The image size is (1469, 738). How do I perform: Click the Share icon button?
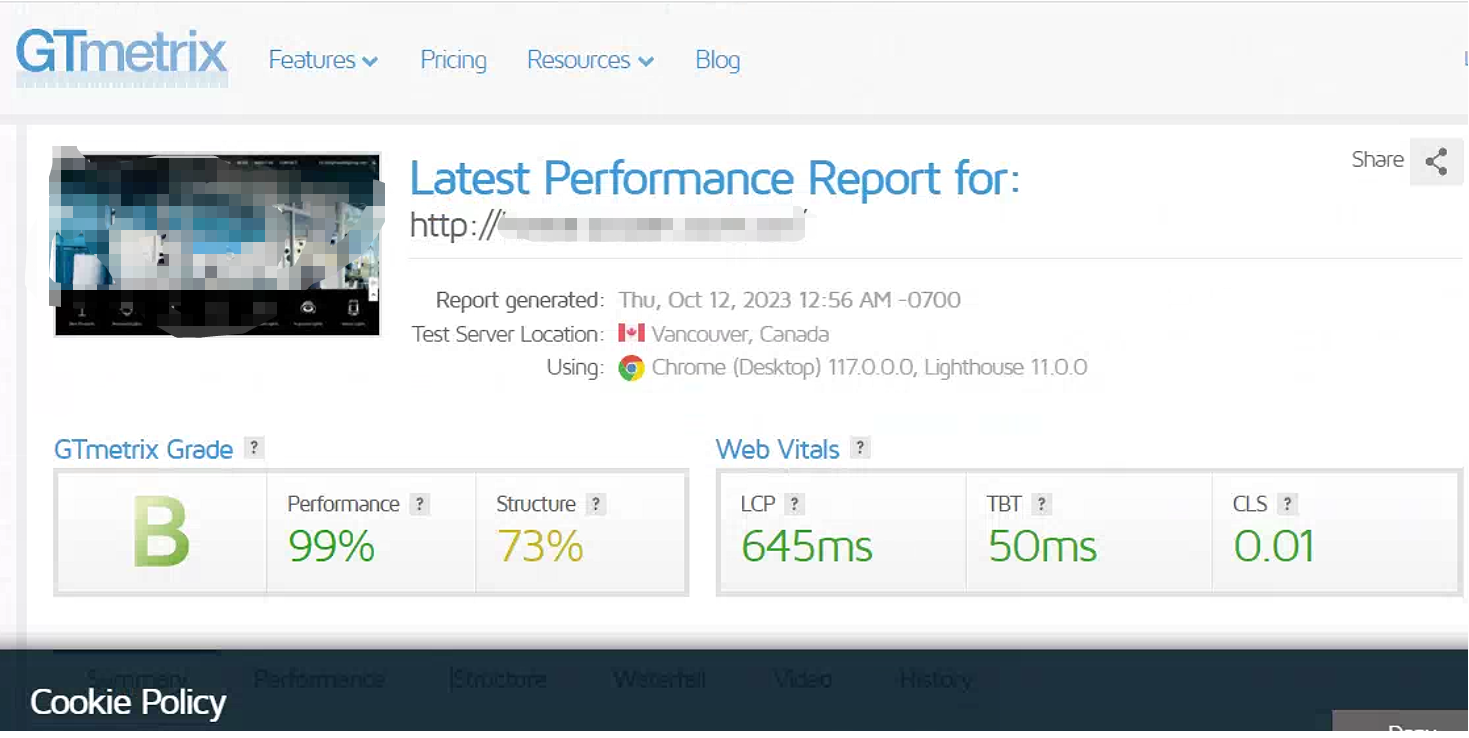click(1436, 162)
